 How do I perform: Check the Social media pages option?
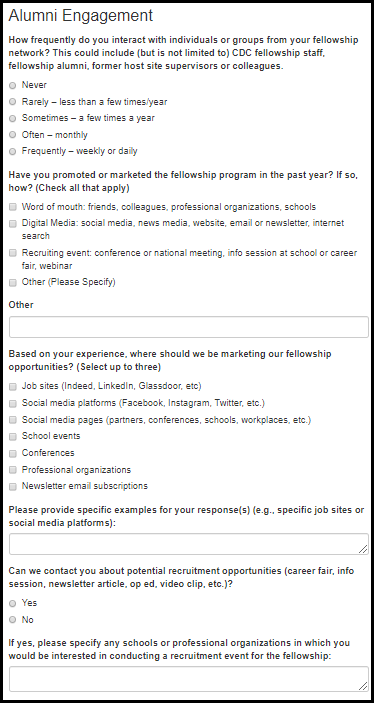[x=13, y=420]
